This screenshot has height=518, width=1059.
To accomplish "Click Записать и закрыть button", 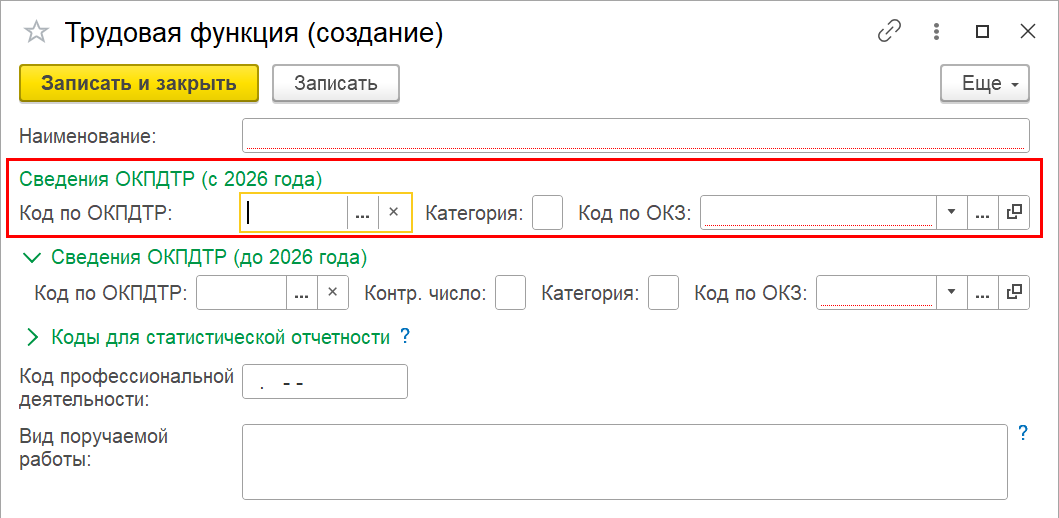I will [139, 83].
